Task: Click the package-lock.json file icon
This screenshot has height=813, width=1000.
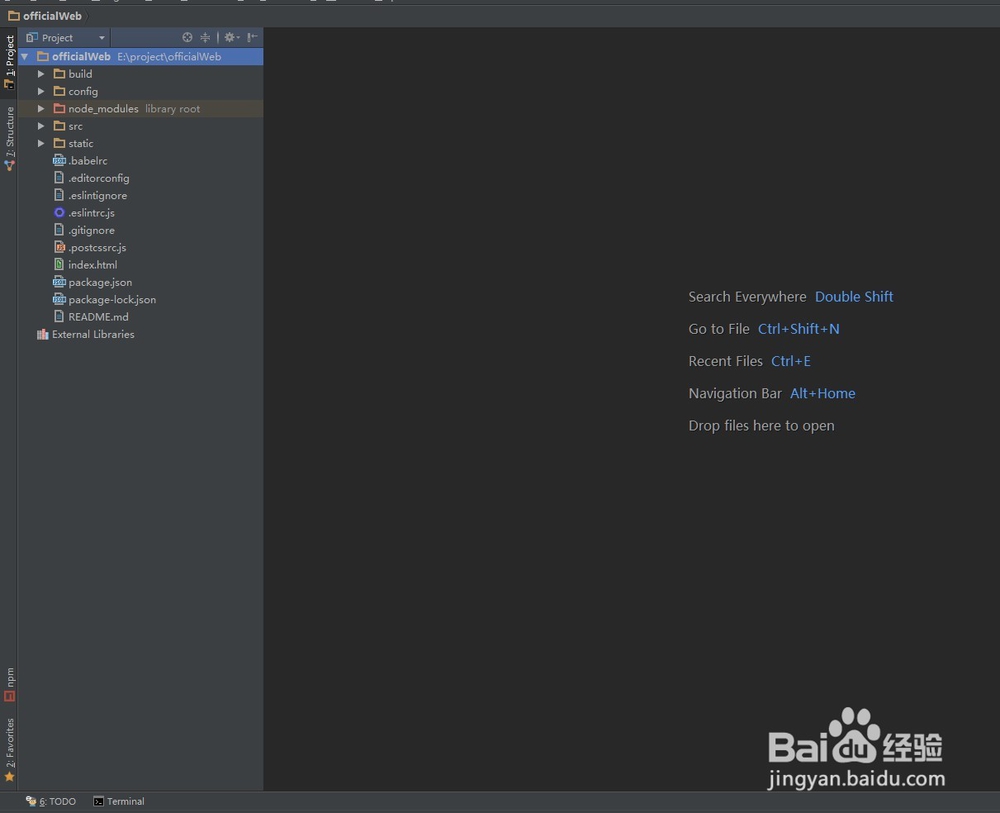Action: [x=59, y=299]
